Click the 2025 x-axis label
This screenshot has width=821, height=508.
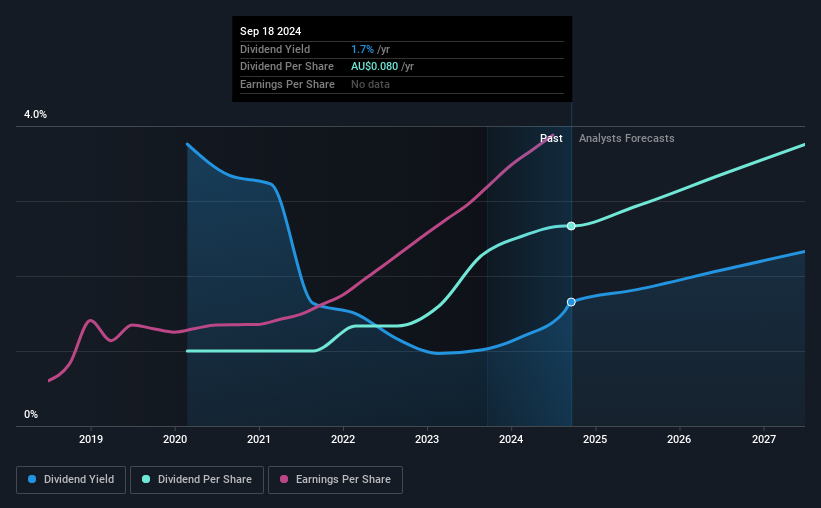point(595,439)
